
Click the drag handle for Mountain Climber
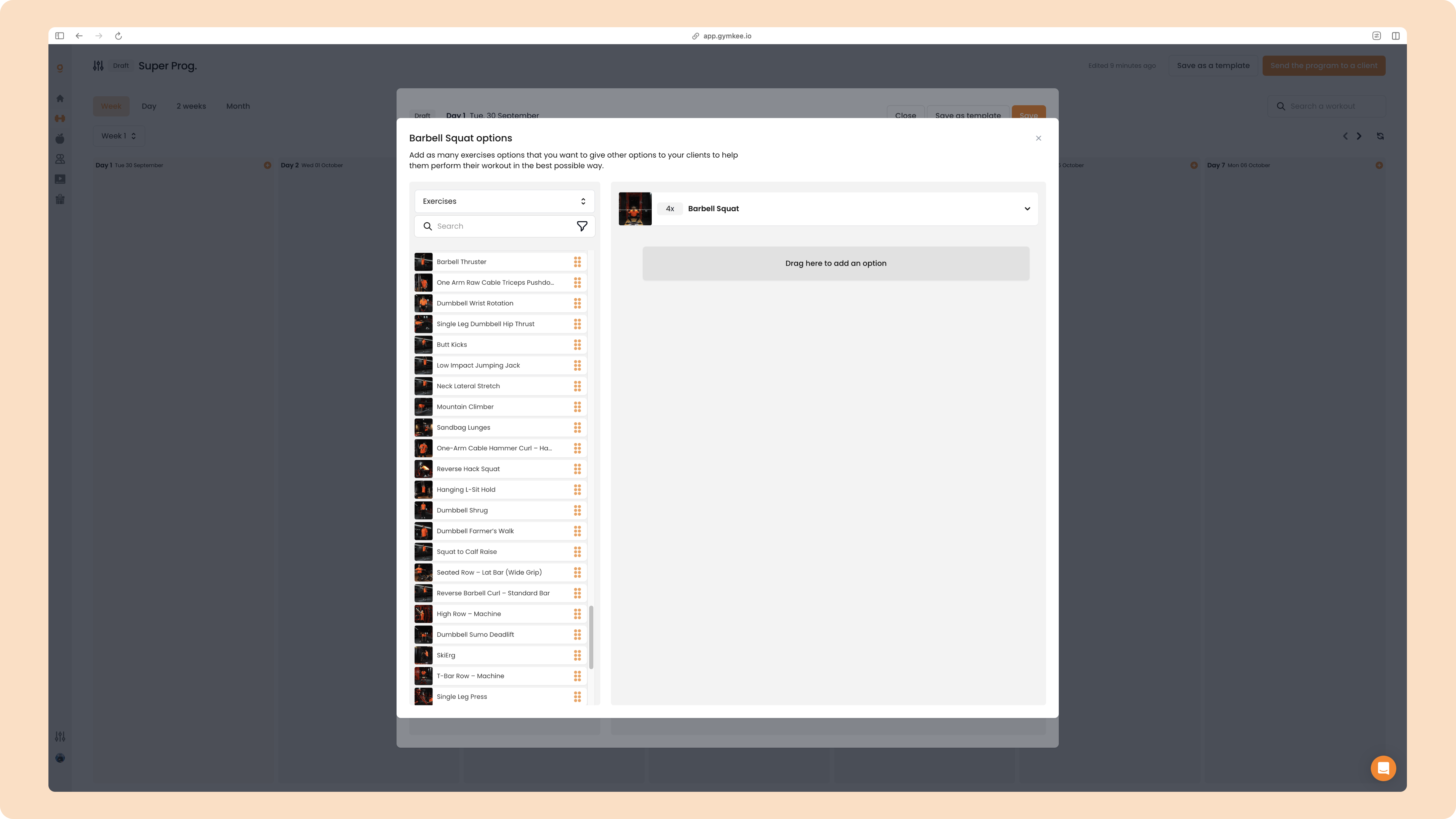click(x=577, y=407)
